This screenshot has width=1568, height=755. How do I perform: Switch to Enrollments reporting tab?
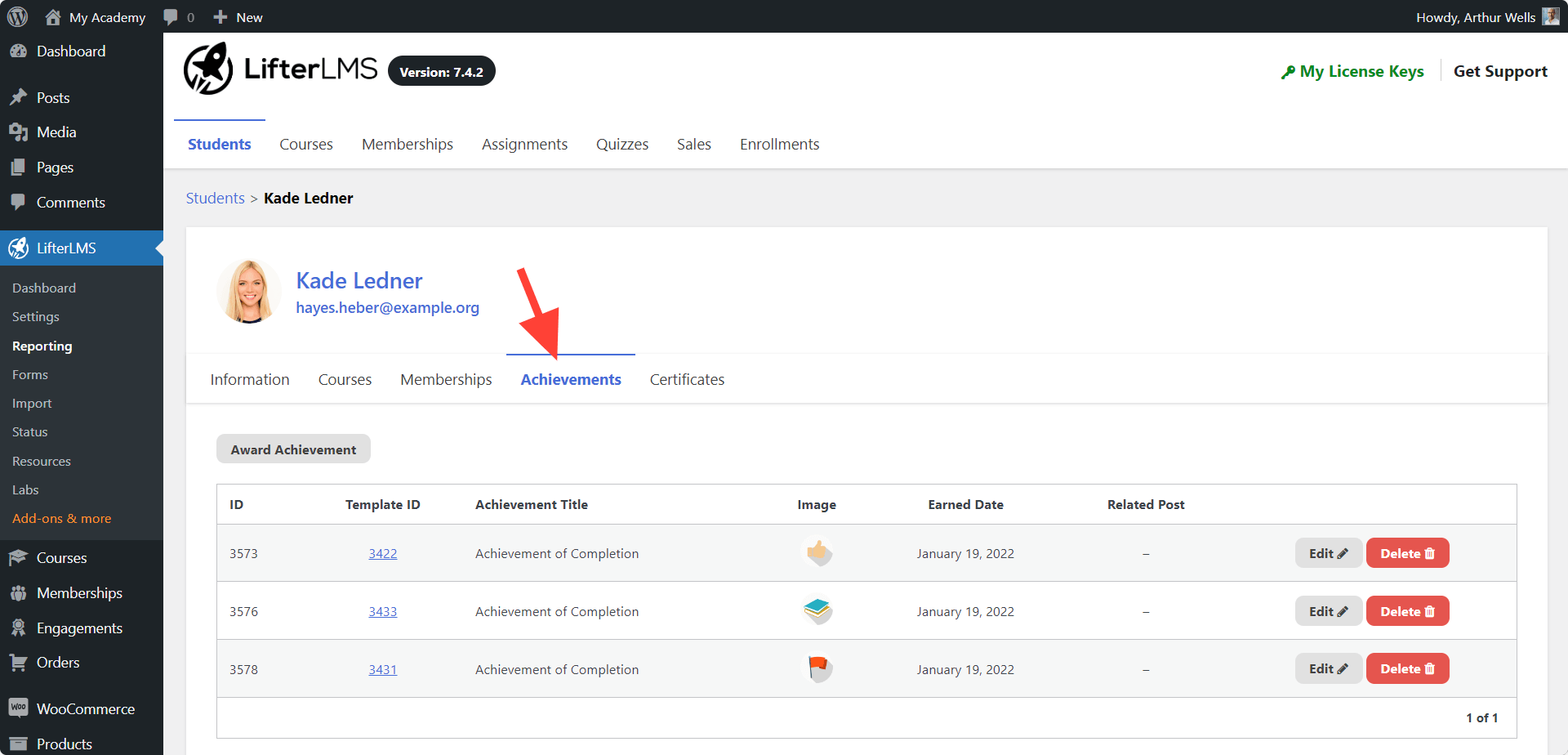[x=779, y=144]
